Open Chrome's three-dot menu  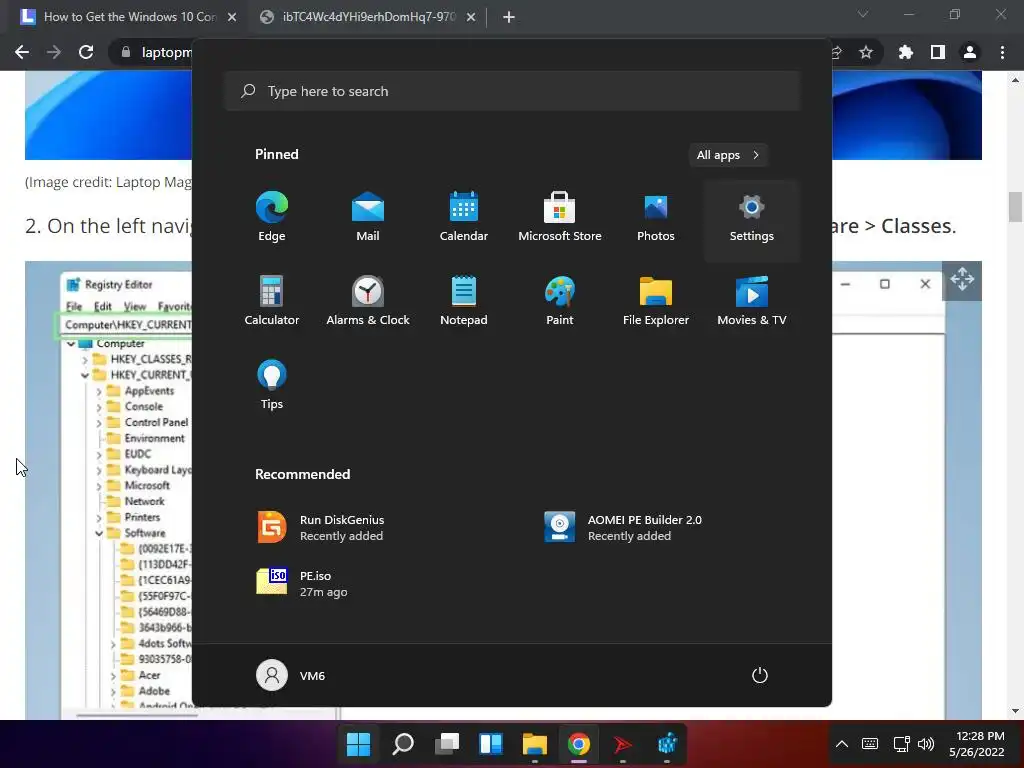[x=1002, y=52]
